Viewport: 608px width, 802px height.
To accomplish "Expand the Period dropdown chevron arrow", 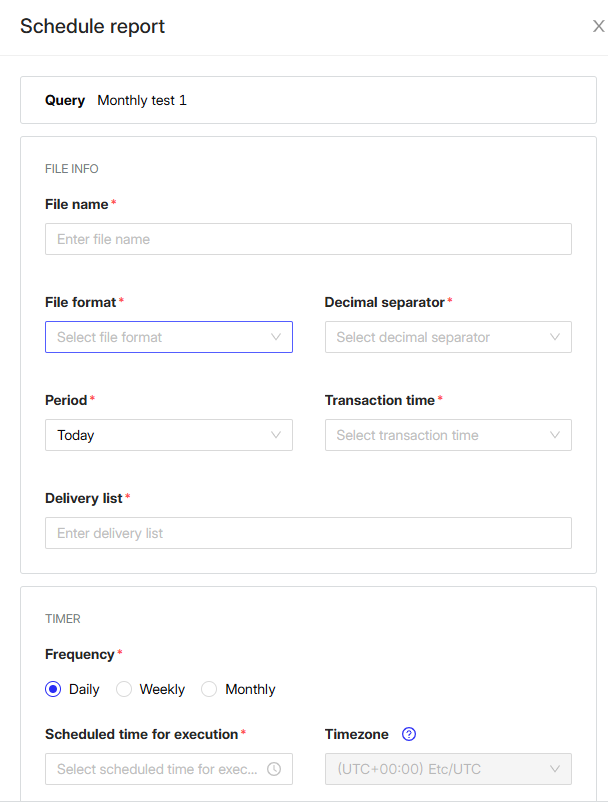I will (277, 435).
